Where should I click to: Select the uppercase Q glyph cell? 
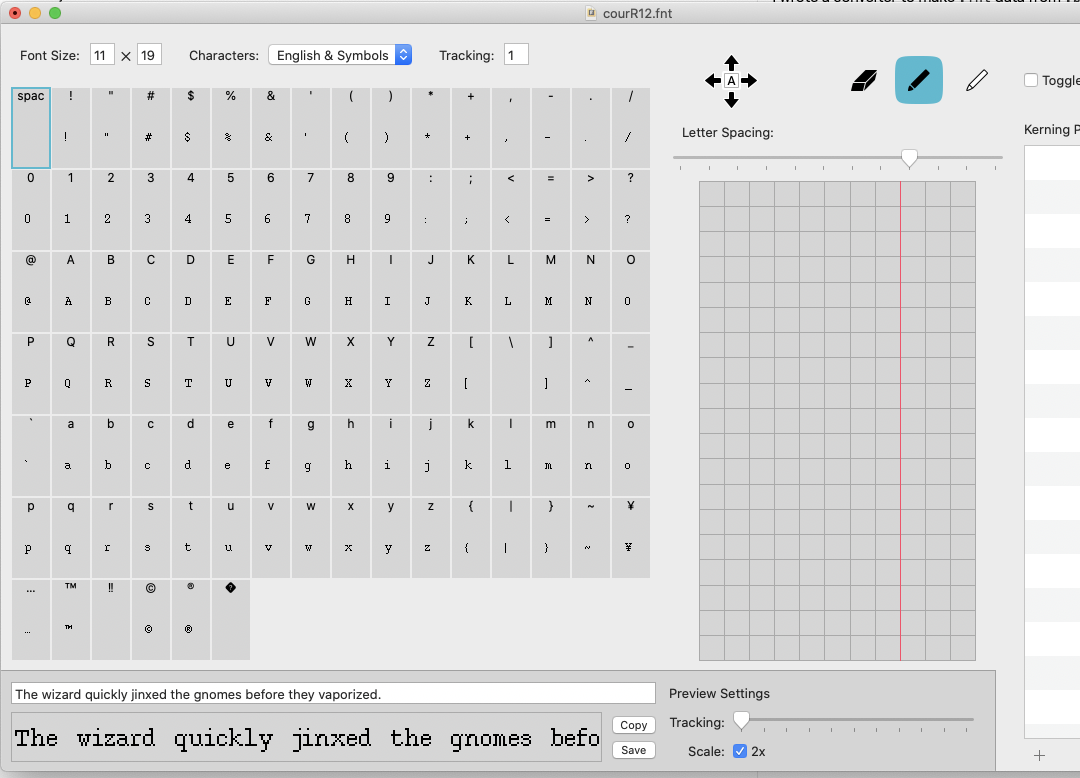(x=70, y=374)
